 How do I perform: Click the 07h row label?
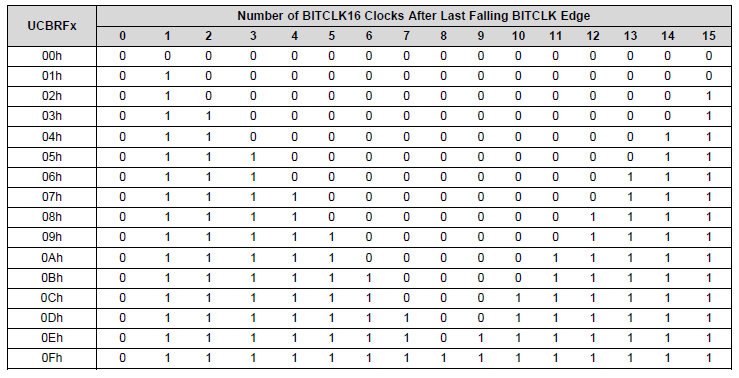pos(52,197)
